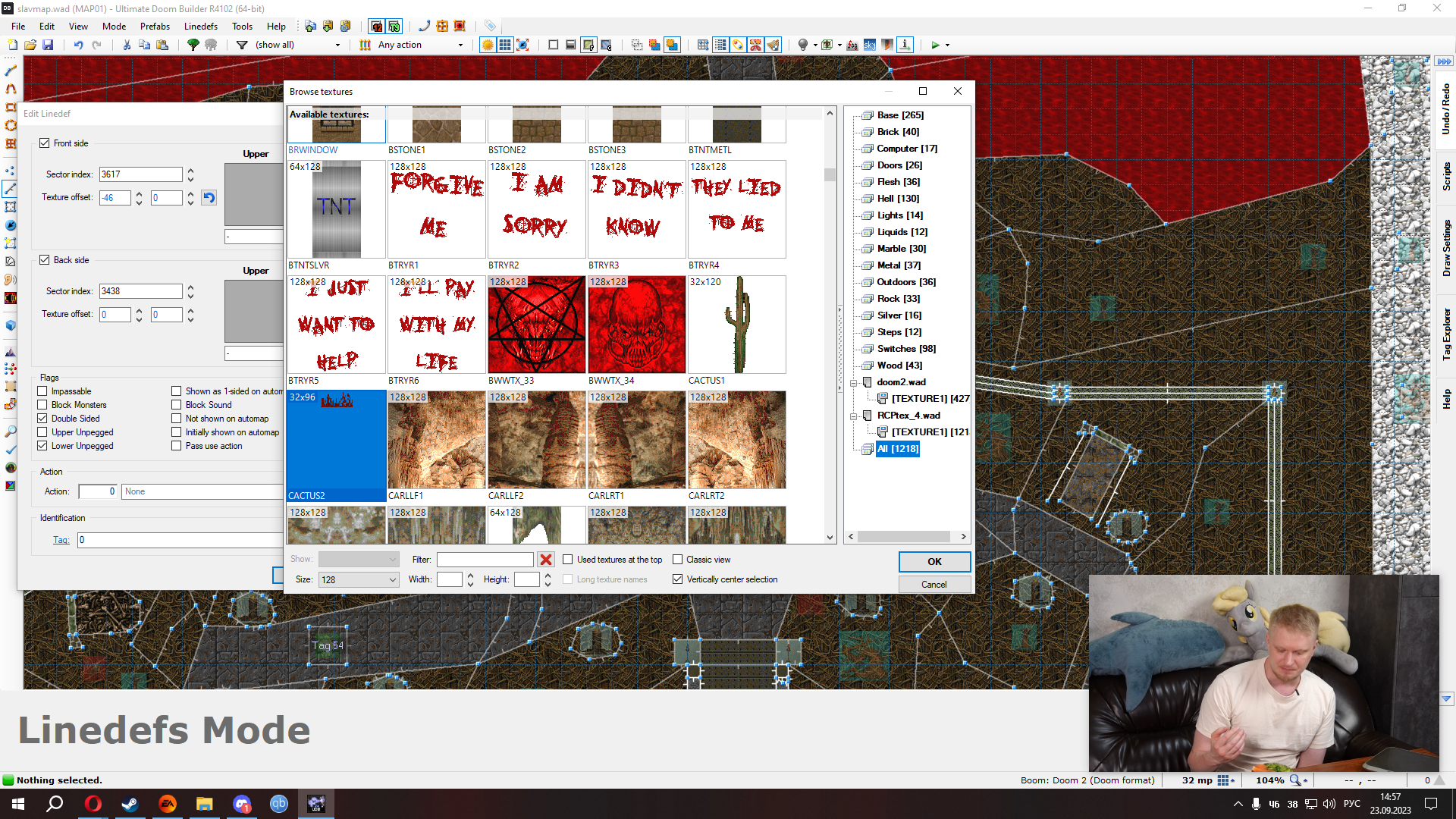Clear the texture filter with red X
Screen dimensions: 1456x819
click(545, 560)
